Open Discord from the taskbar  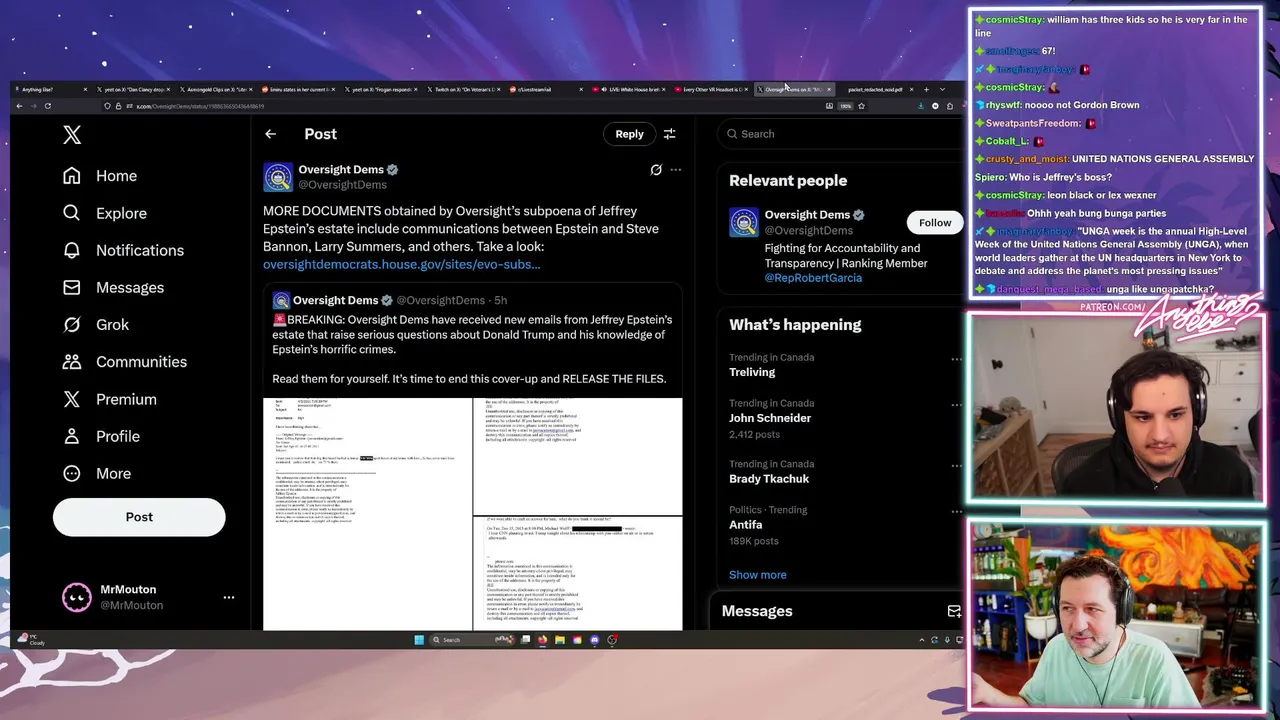[x=595, y=640]
